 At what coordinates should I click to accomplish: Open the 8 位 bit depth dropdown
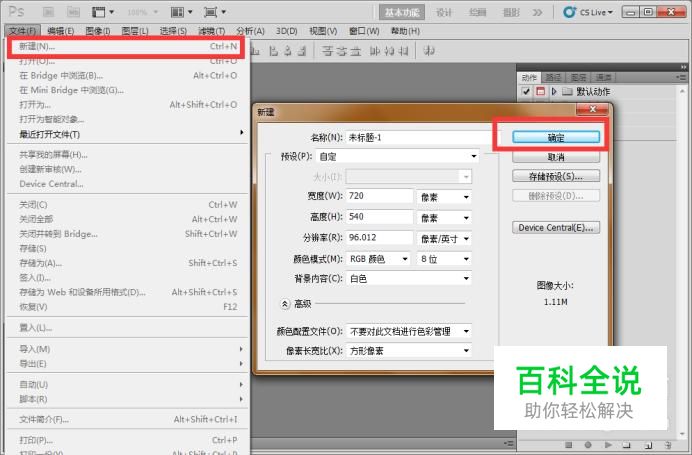pyautogui.click(x=444, y=259)
